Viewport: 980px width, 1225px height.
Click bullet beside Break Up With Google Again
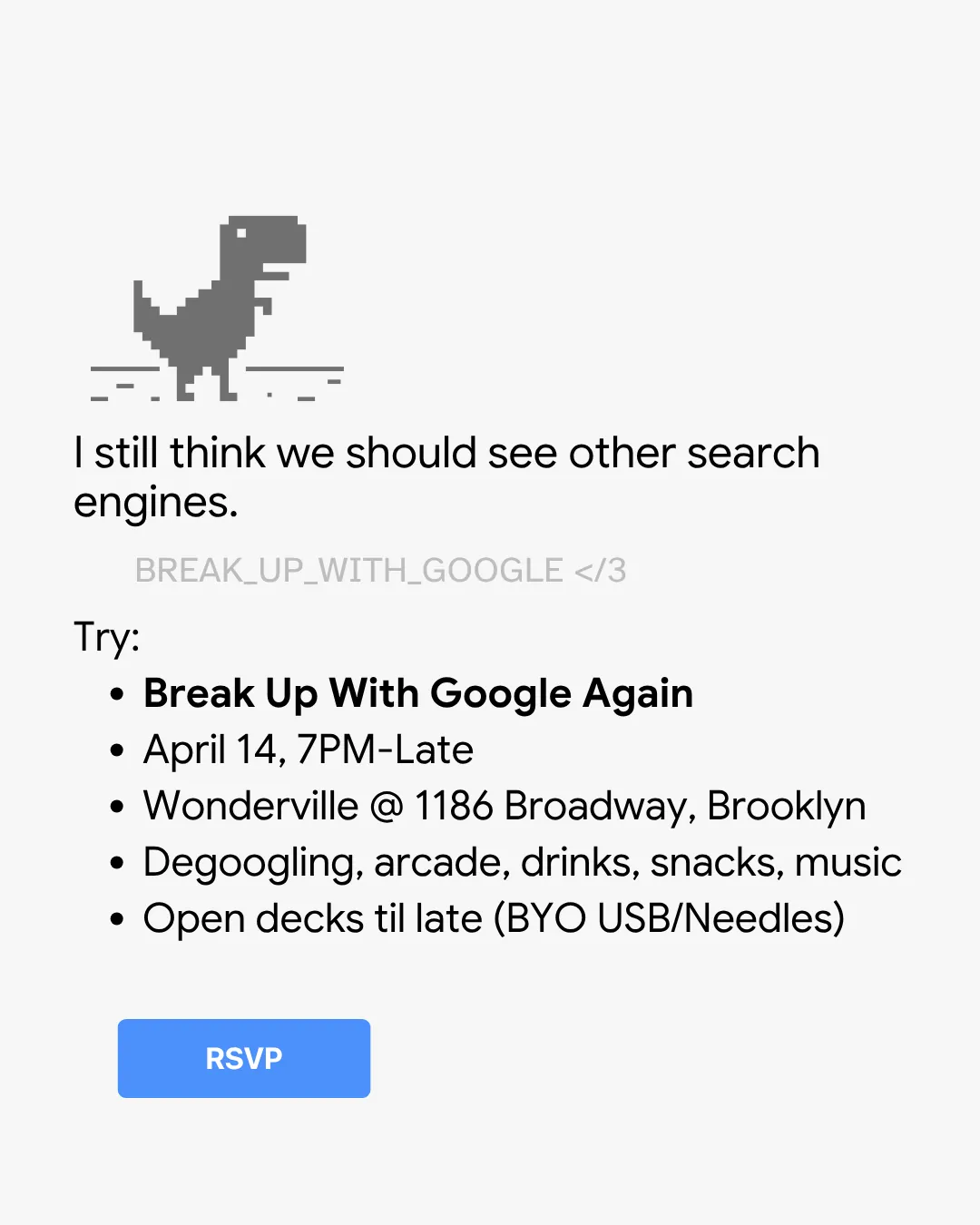point(116,695)
